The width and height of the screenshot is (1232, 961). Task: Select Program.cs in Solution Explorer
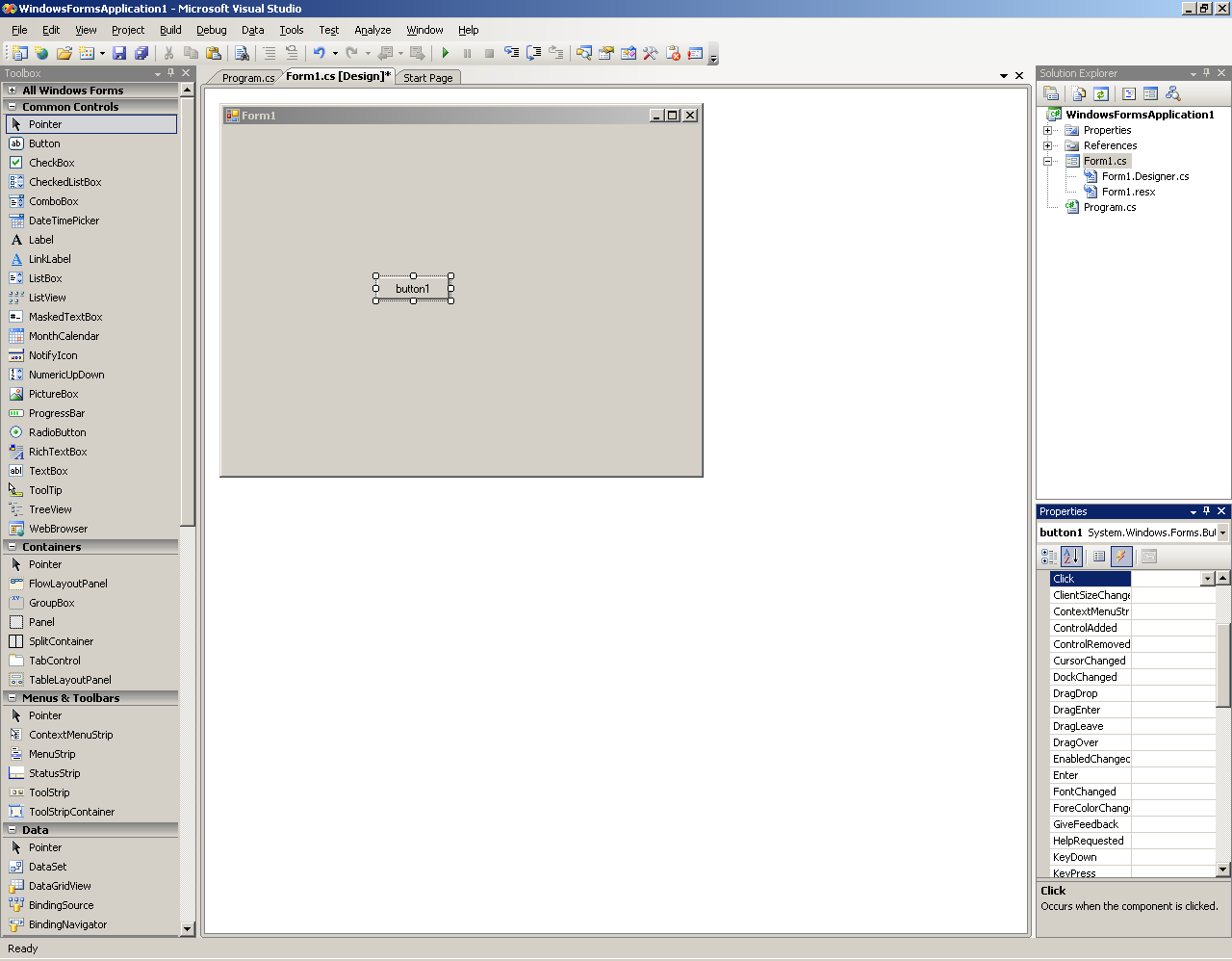[x=1110, y=207]
